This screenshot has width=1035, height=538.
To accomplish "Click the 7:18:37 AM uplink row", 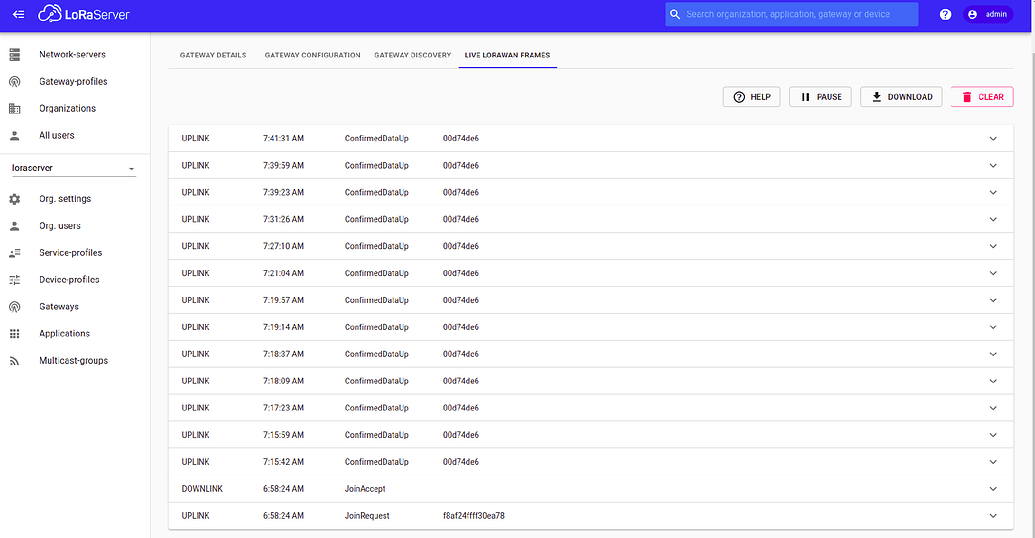I will click(591, 354).
